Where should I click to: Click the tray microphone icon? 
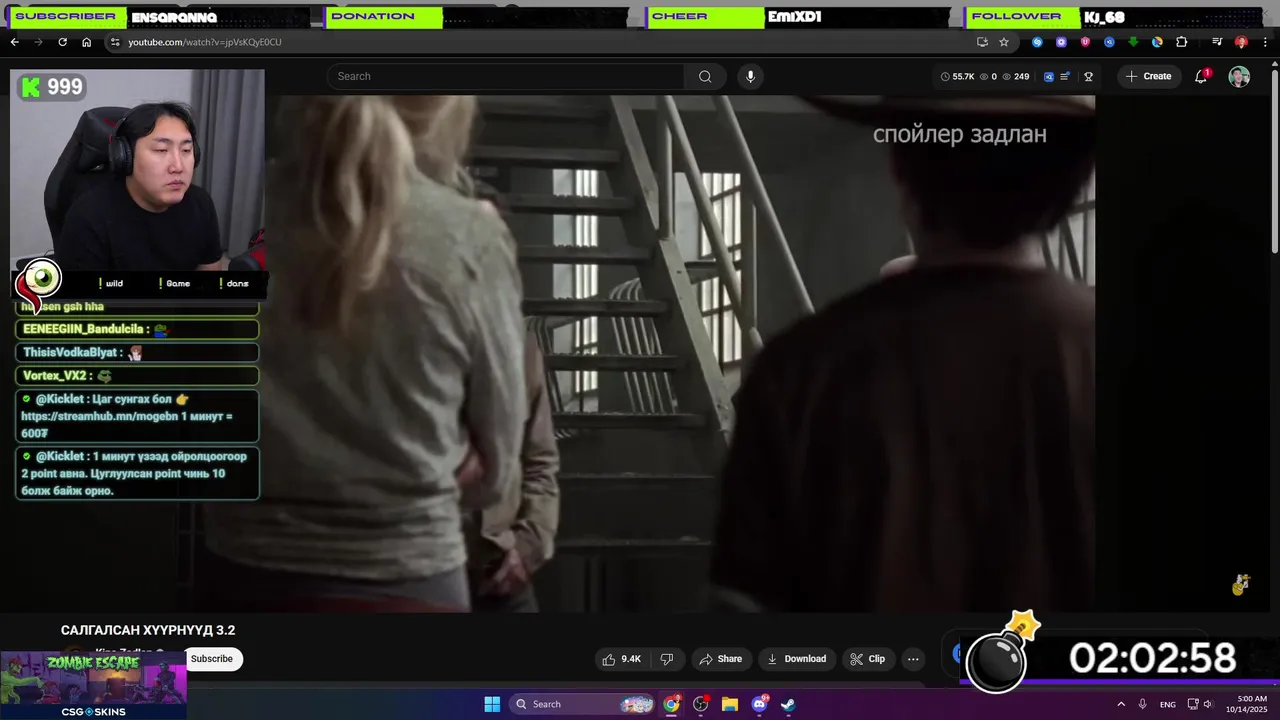click(1143, 704)
